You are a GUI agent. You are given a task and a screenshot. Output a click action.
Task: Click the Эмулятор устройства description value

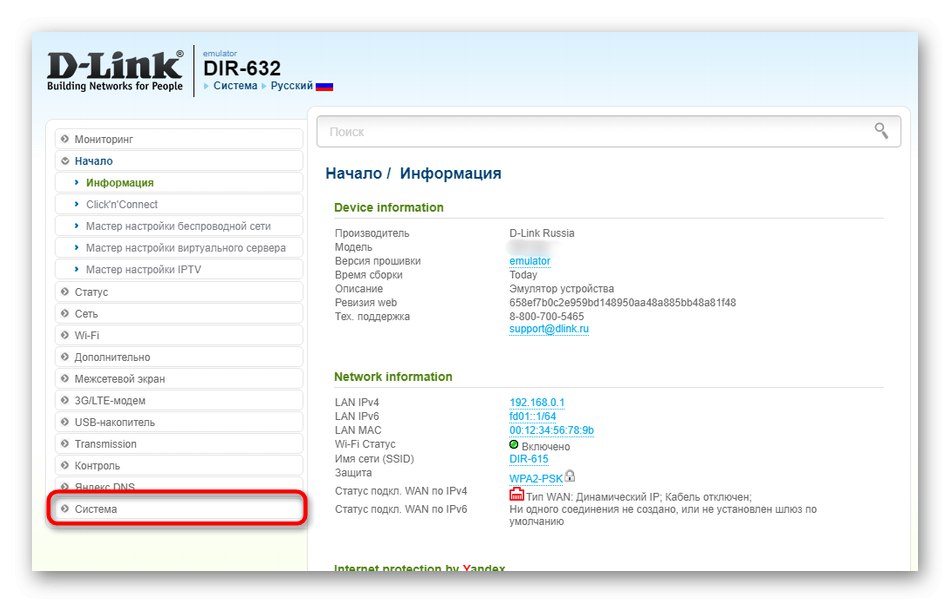[x=562, y=288]
